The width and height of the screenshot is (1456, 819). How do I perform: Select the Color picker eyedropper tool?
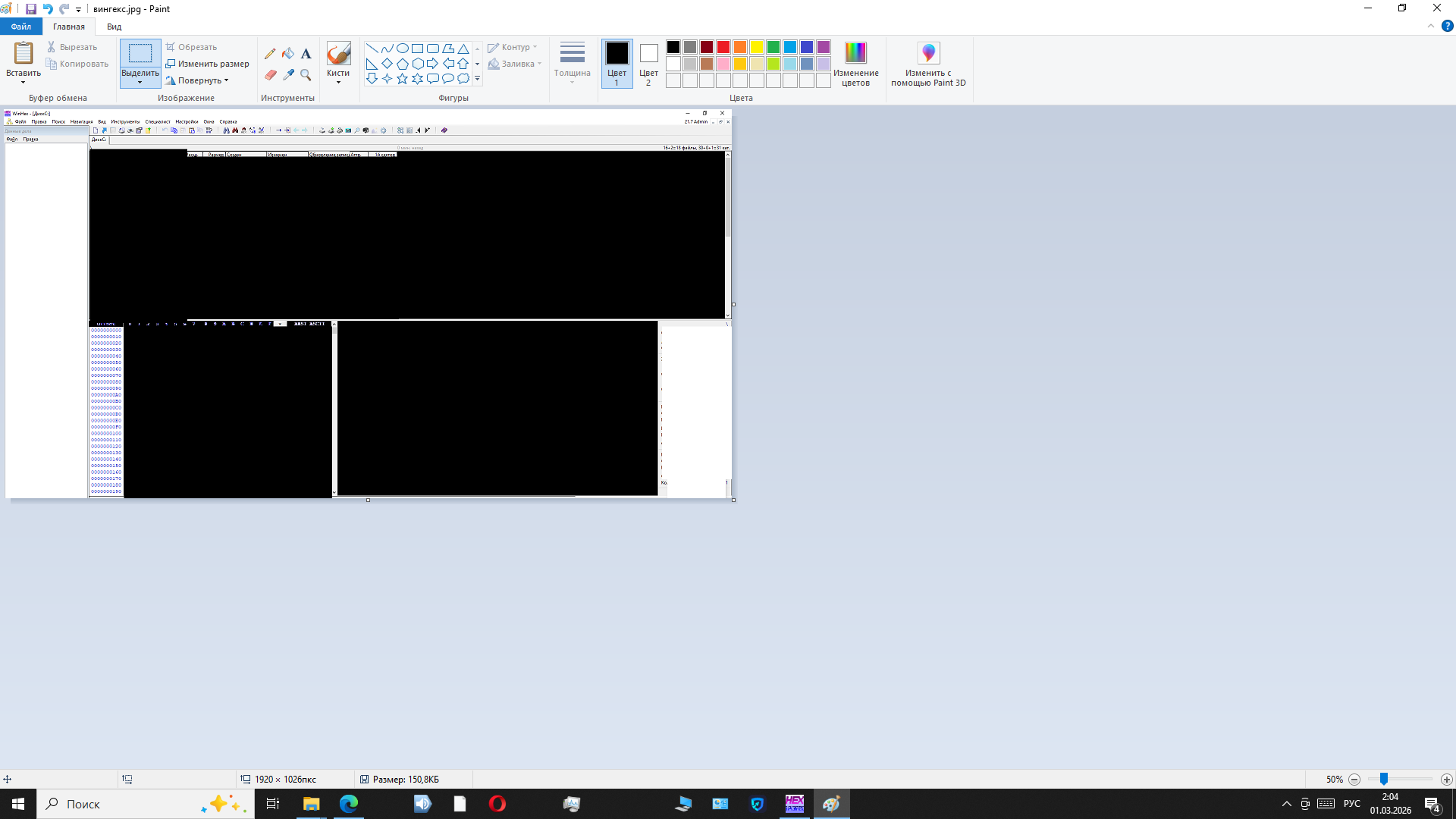(x=288, y=75)
